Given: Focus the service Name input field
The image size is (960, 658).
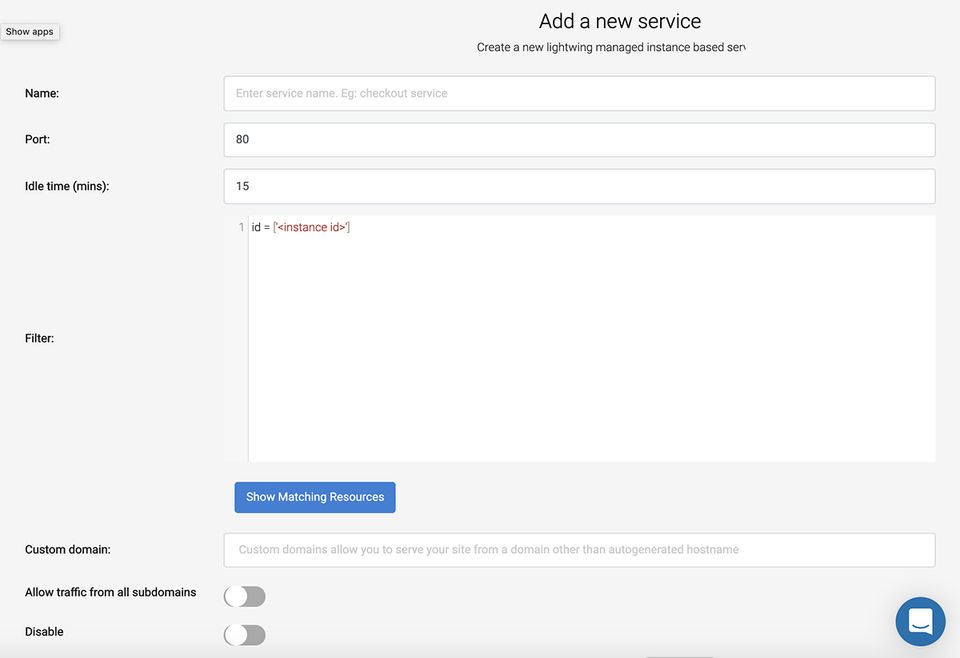Looking at the screenshot, I should coord(579,94).
